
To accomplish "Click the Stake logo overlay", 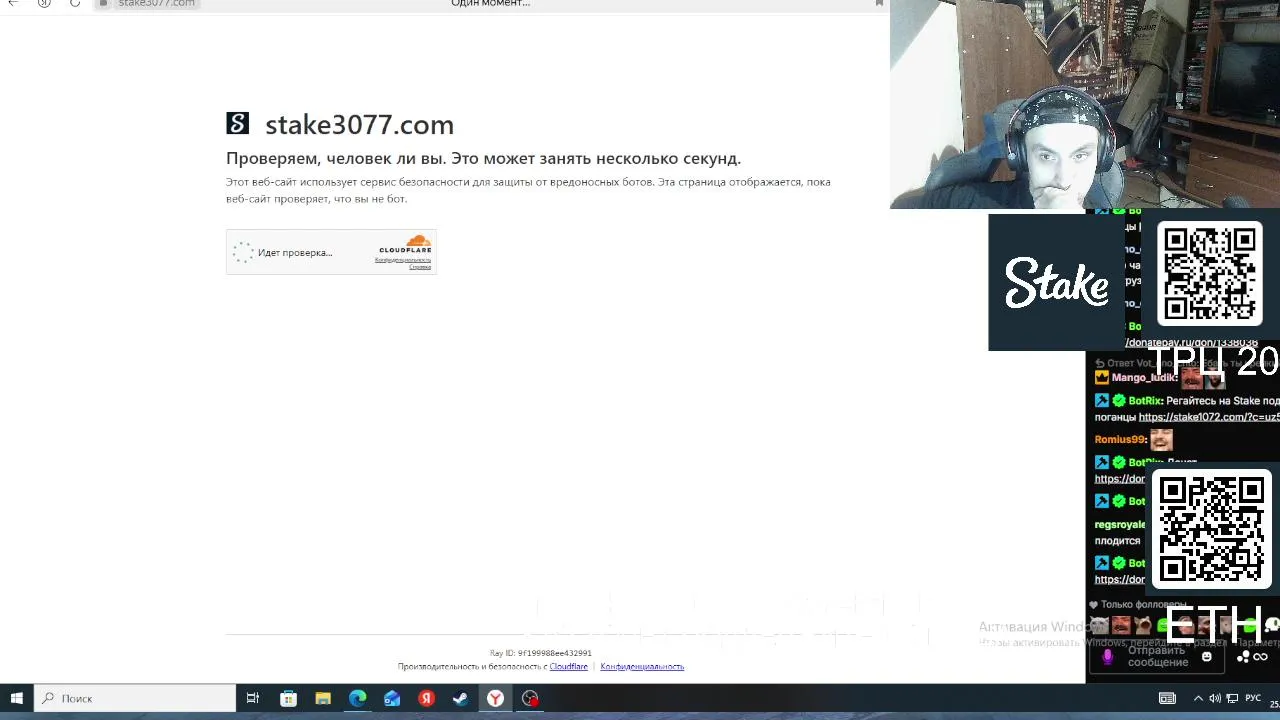I will click(1057, 282).
